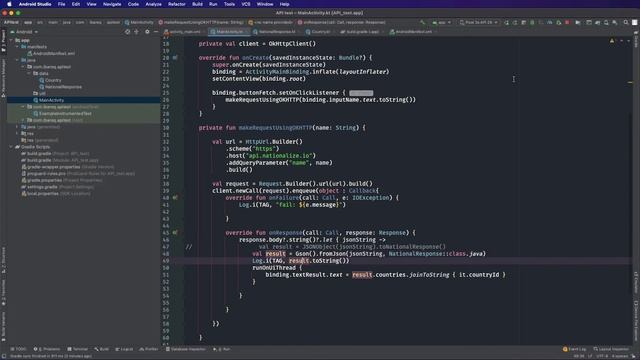
Task: Click the expand/collapse all icon in Project panel
Action: (136, 31)
